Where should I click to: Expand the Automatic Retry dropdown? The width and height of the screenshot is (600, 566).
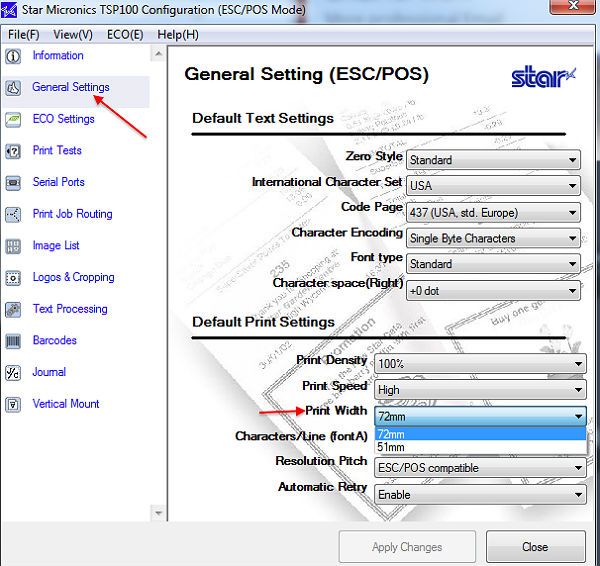point(480,495)
